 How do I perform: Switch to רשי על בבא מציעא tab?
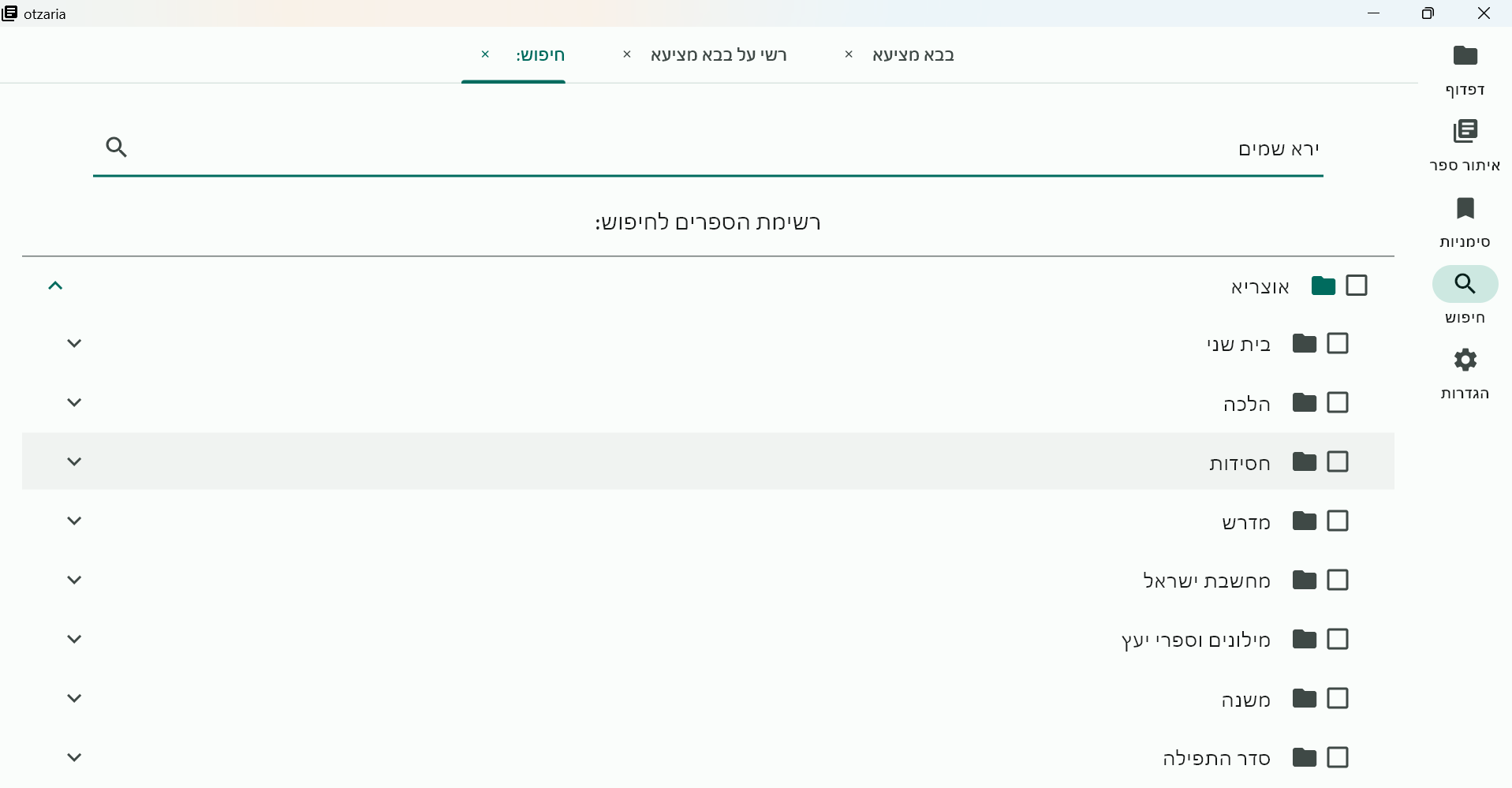tap(718, 55)
